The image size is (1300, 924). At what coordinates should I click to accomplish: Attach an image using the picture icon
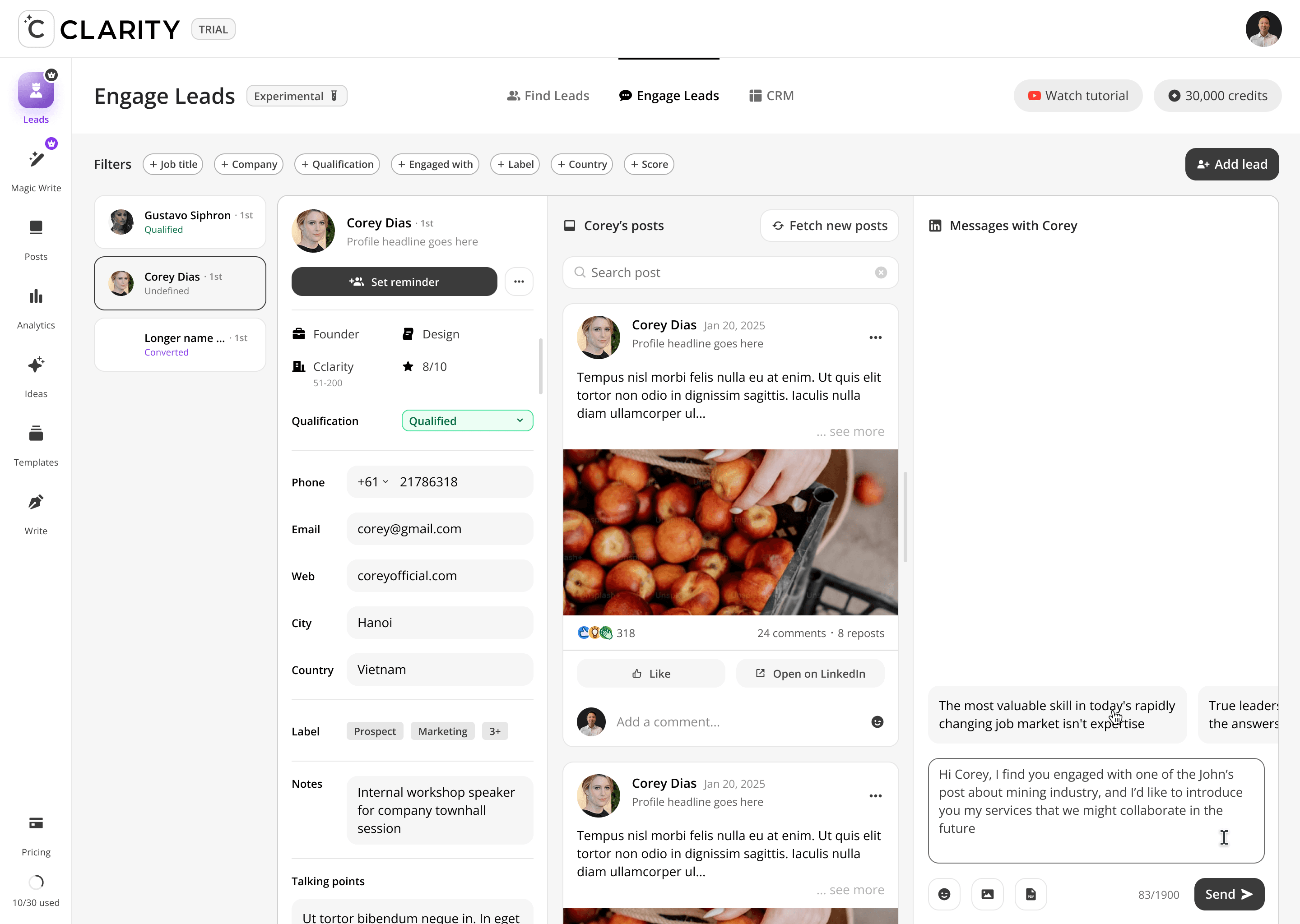pyautogui.click(x=988, y=894)
